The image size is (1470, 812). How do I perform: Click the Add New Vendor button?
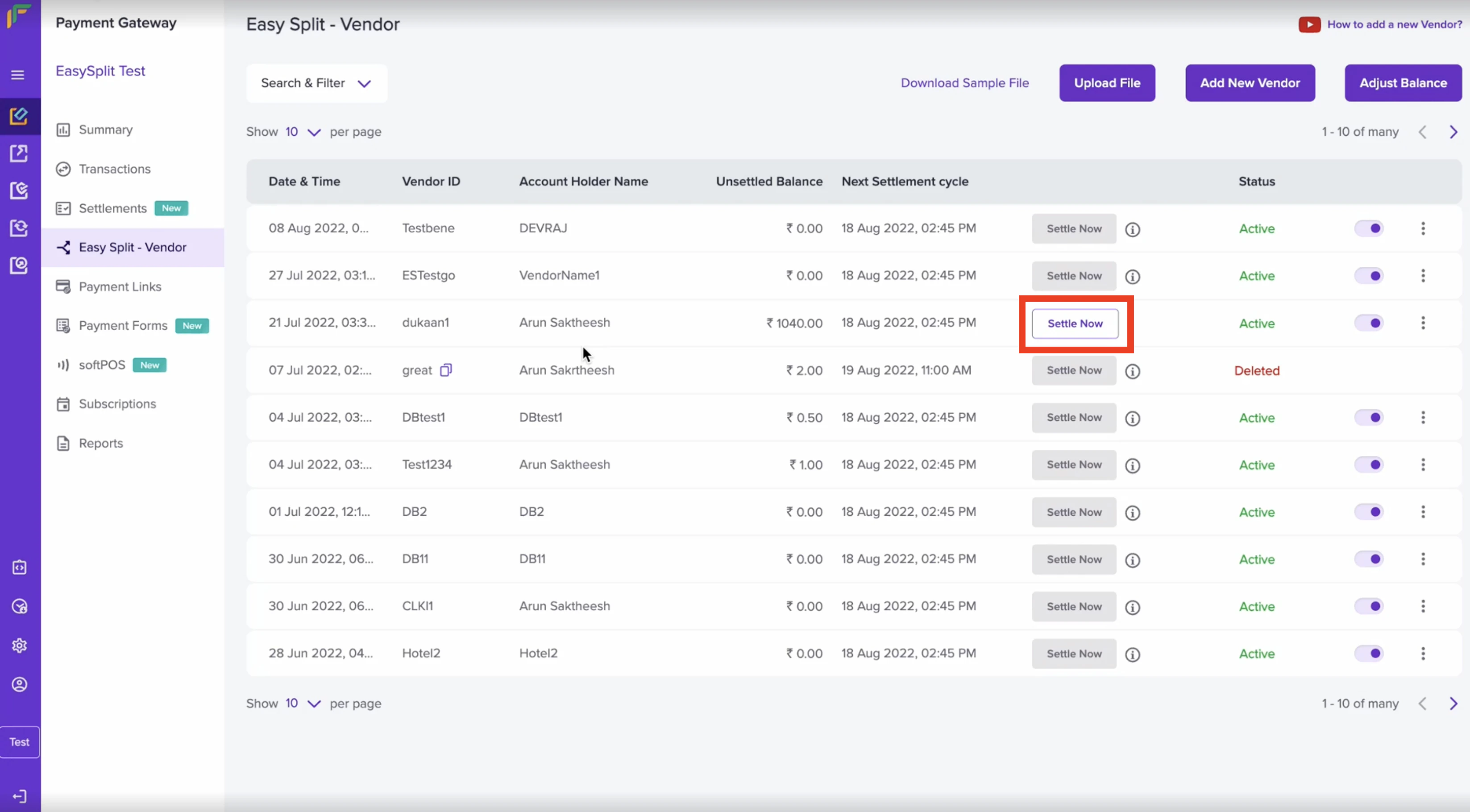coord(1250,83)
